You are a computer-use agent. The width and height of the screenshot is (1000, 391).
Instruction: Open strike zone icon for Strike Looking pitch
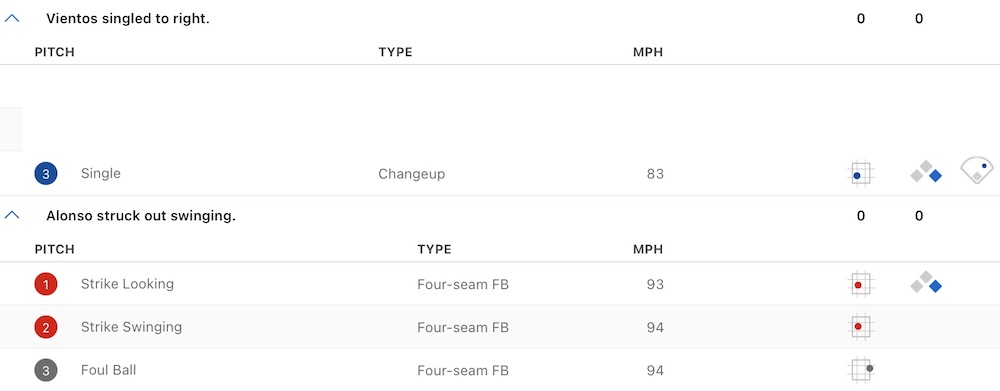(x=861, y=284)
